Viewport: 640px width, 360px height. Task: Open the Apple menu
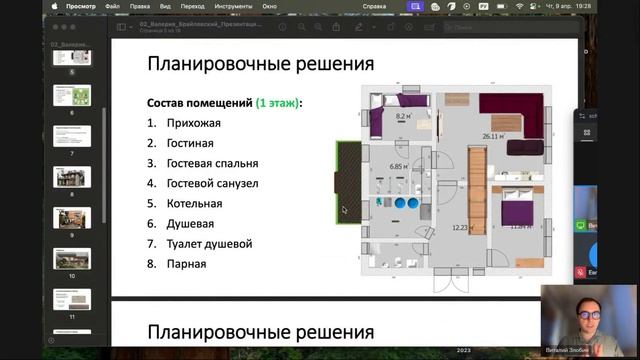pyautogui.click(x=54, y=6)
